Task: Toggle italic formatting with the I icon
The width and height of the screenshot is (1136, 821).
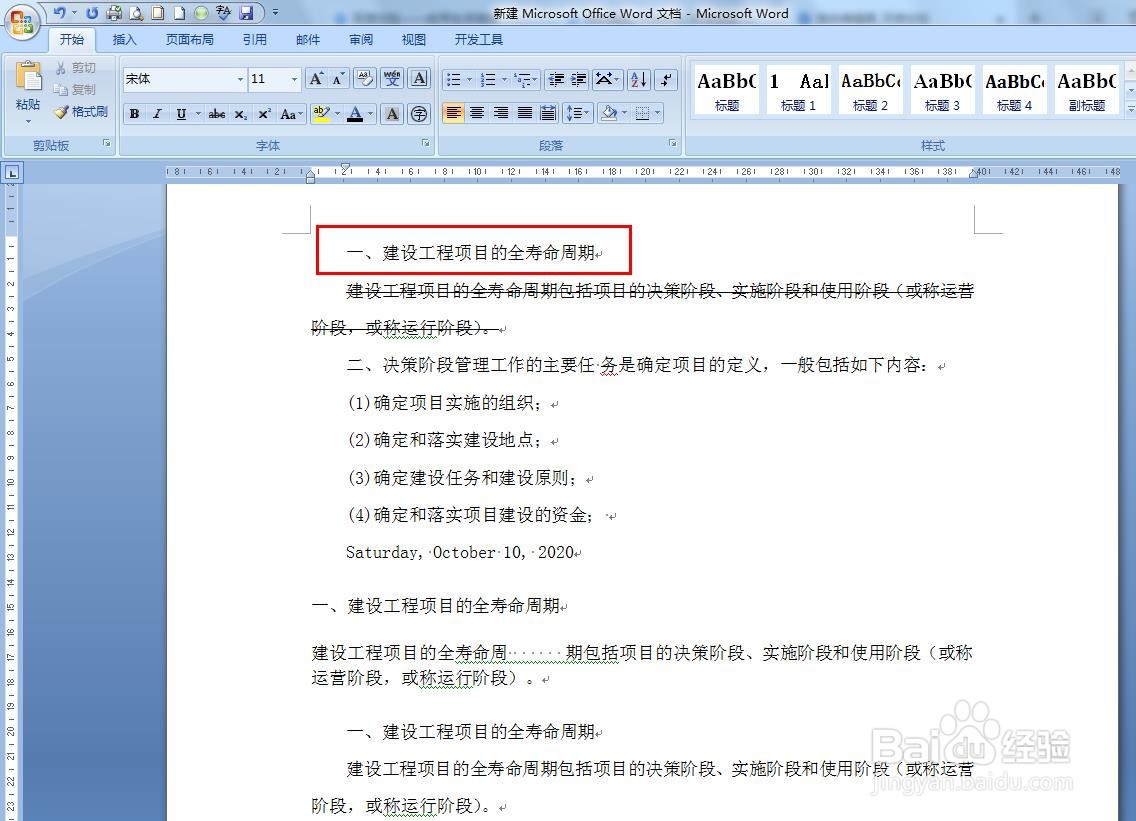Action: (x=158, y=113)
